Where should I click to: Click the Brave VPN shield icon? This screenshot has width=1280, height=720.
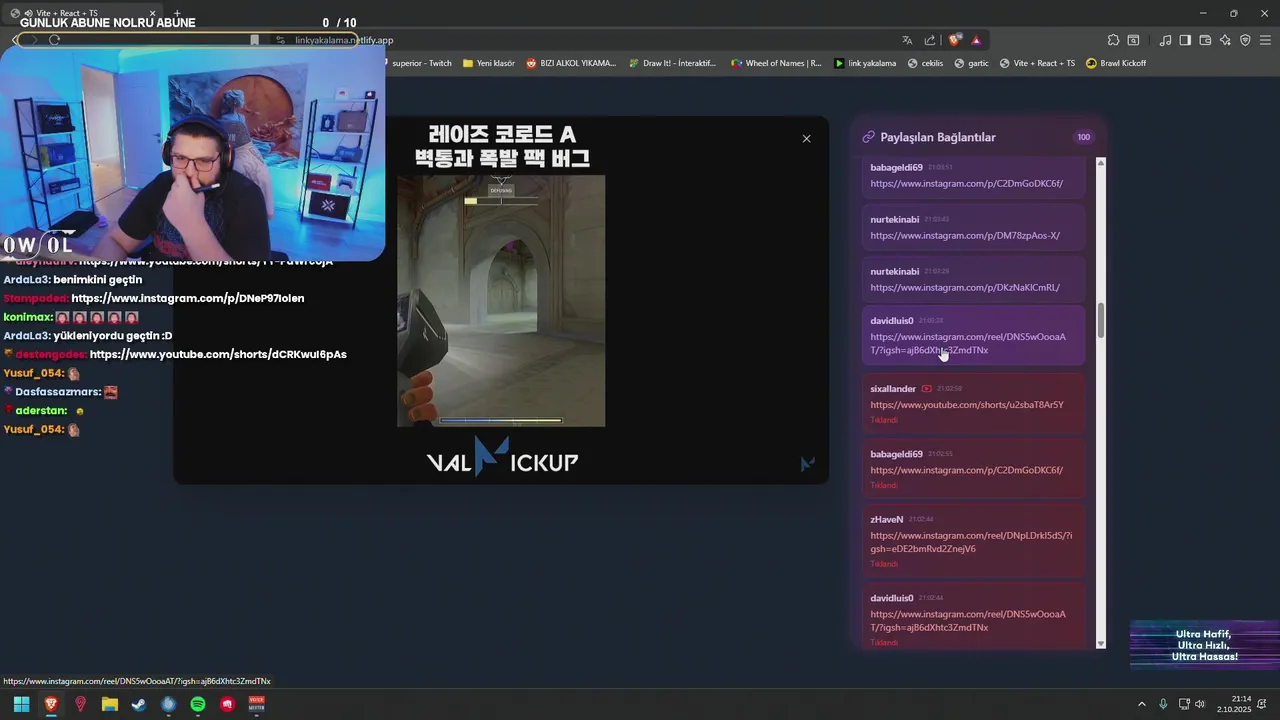coord(1245,40)
